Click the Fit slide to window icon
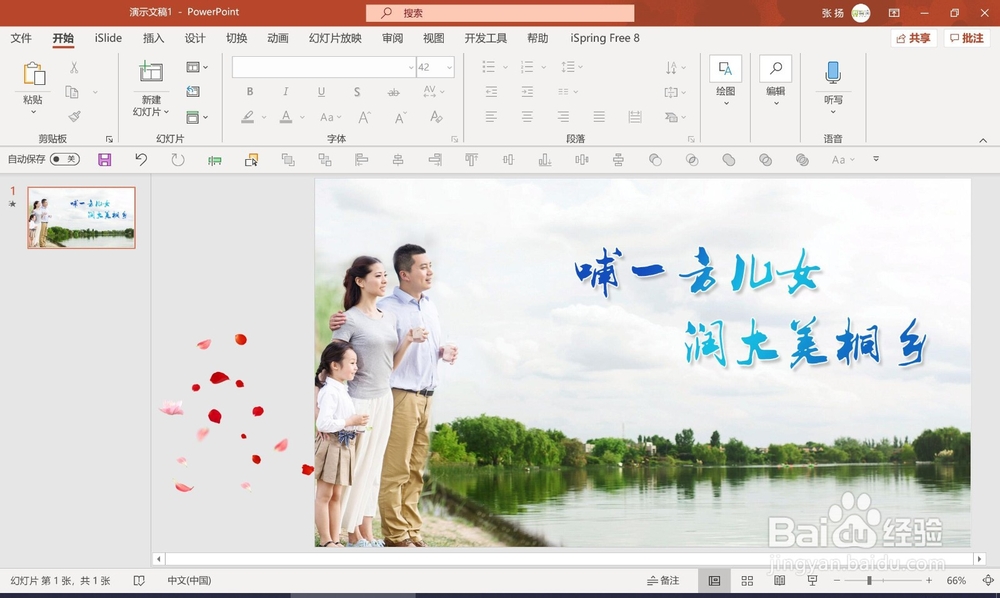The height and width of the screenshot is (598, 1000). click(988, 580)
